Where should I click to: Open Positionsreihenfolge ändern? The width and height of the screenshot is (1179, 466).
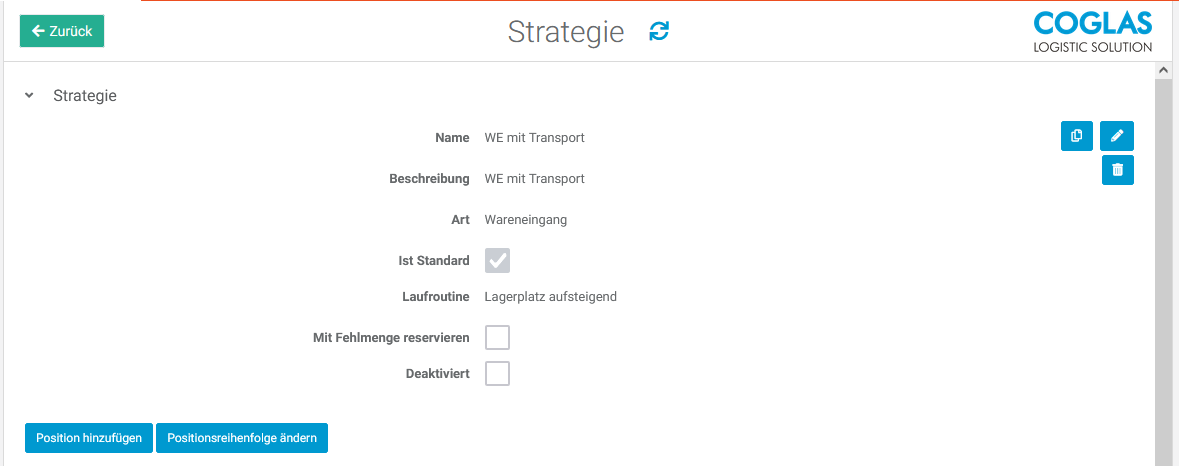[242, 438]
